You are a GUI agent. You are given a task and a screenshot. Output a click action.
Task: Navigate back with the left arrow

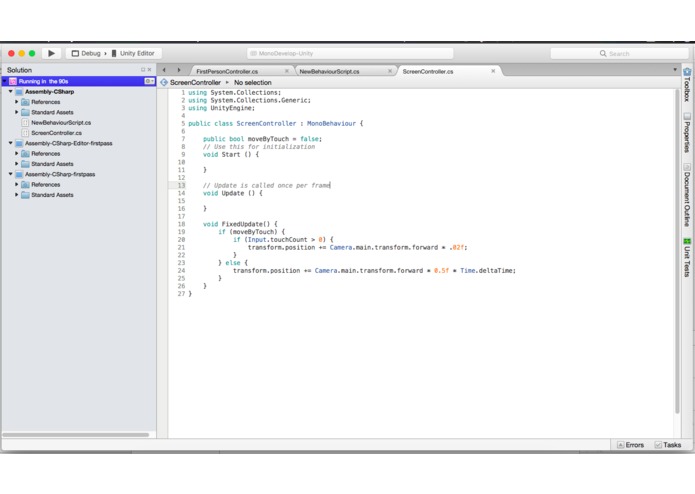(x=164, y=70)
